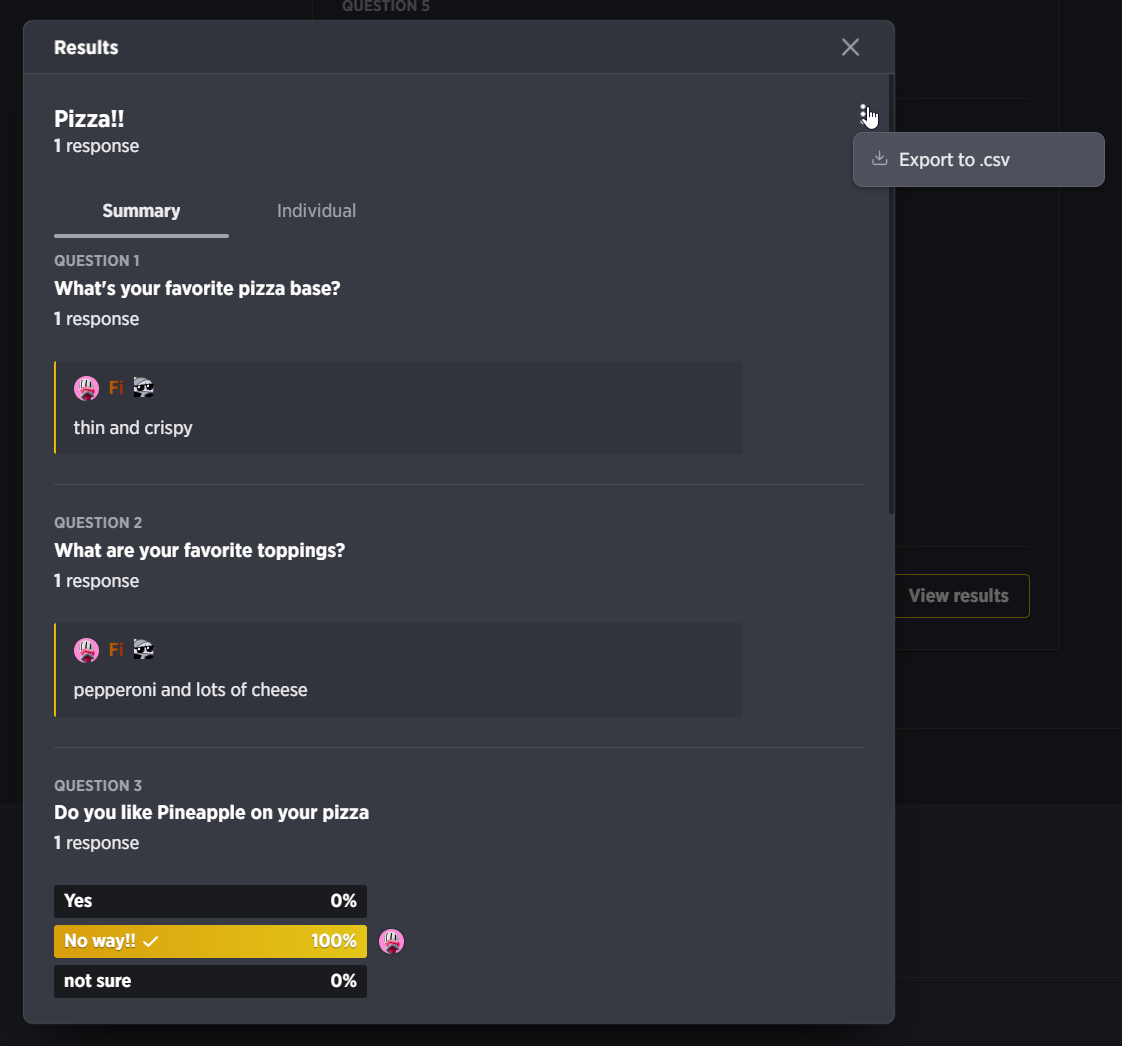This screenshot has width=1122, height=1046.
Task: Click the Results modal vertical scrollbar
Action: (891, 294)
